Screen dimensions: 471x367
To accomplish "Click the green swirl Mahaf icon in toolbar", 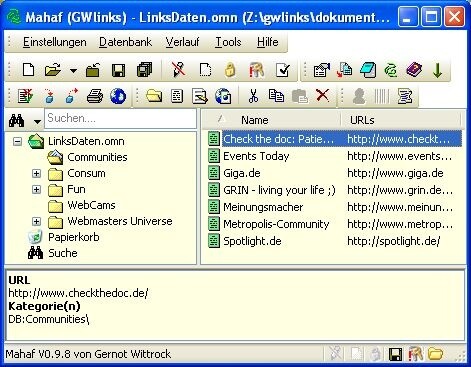I will pyautogui.click(x=391, y=70).
